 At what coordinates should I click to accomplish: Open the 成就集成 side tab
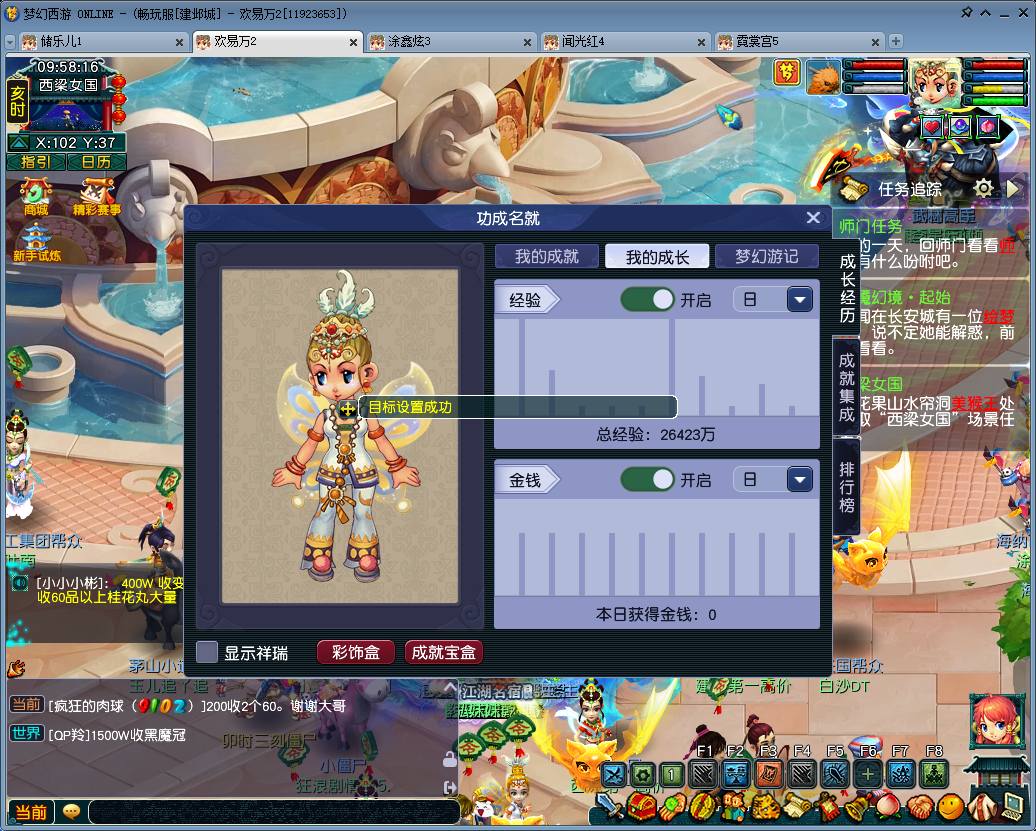click(846, 387)
